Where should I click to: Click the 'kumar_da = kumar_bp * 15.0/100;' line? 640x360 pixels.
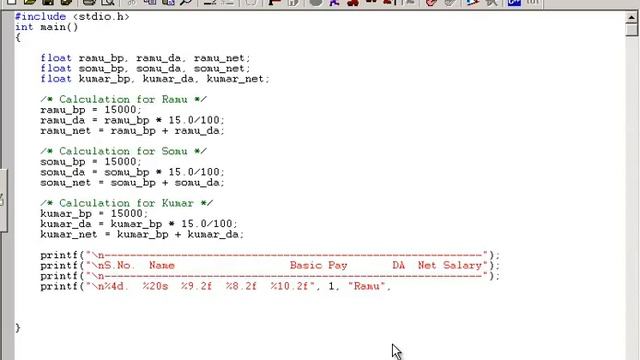(139, 224)
